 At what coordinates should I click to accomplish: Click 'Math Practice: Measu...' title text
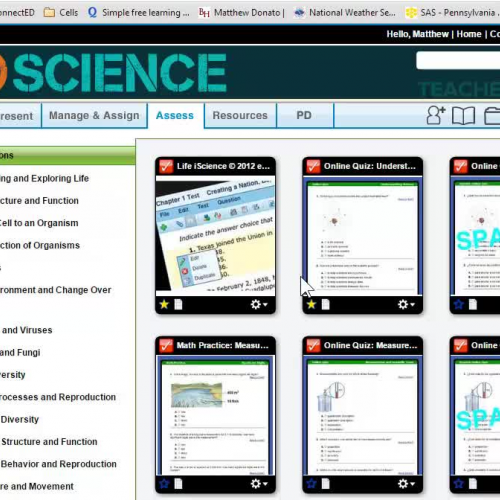(222, 345)
